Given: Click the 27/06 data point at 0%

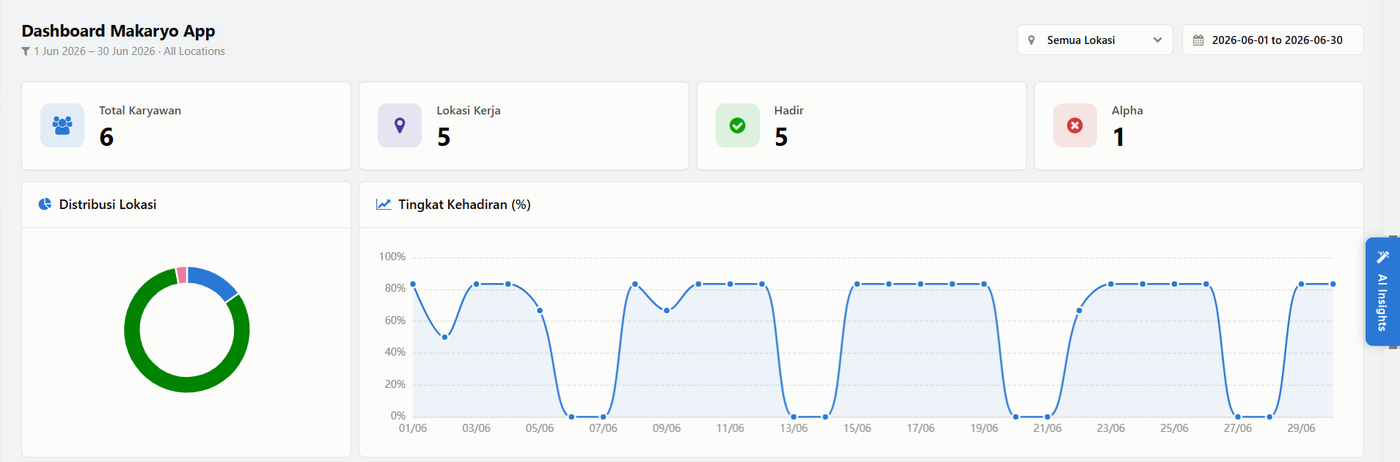Looking at the screenshot, I should 1238,416.
